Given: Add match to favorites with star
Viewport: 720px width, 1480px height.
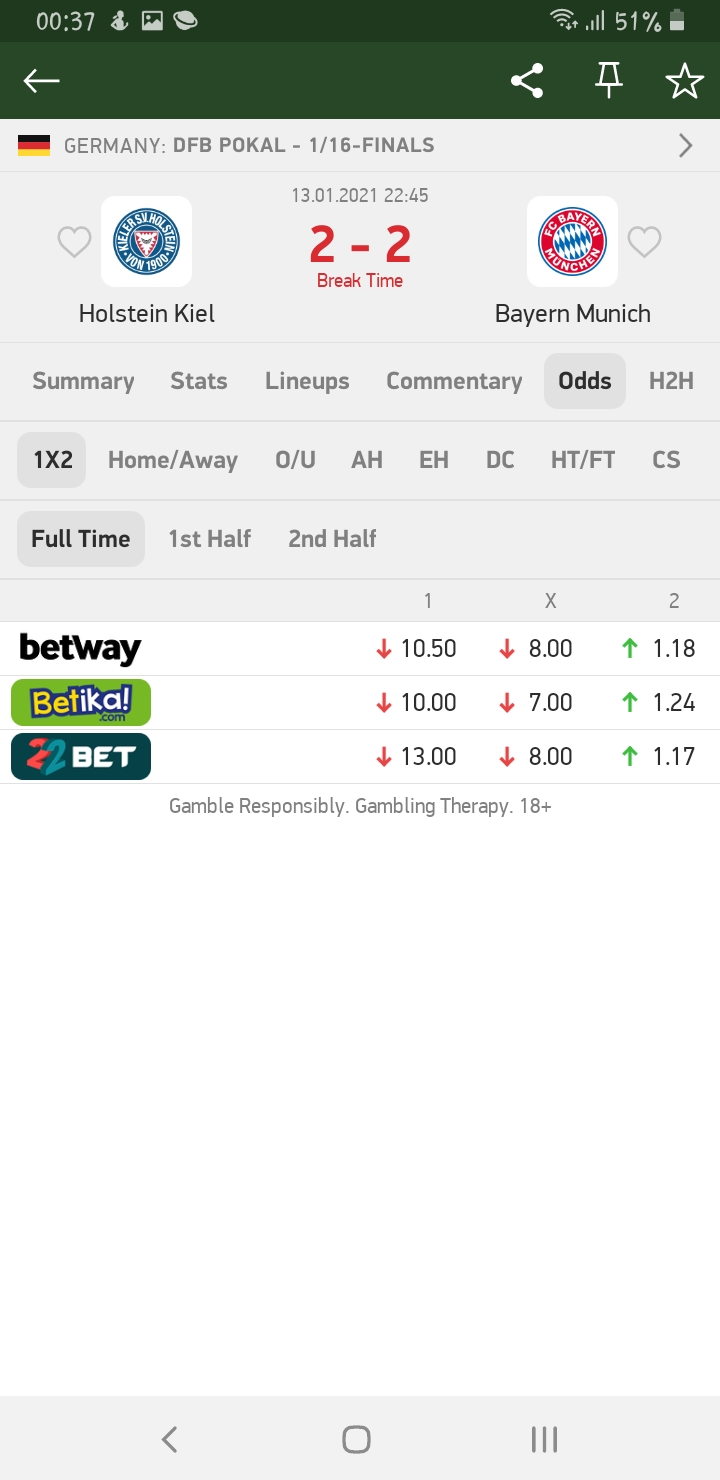Looking at the screenshot, I should pyautogui.click(x=685, y=81).
